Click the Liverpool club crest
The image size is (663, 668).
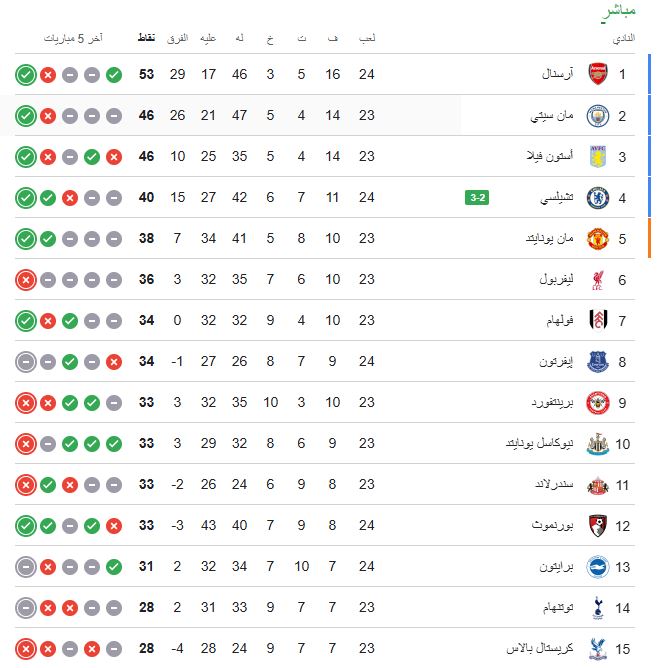(597, 279)
